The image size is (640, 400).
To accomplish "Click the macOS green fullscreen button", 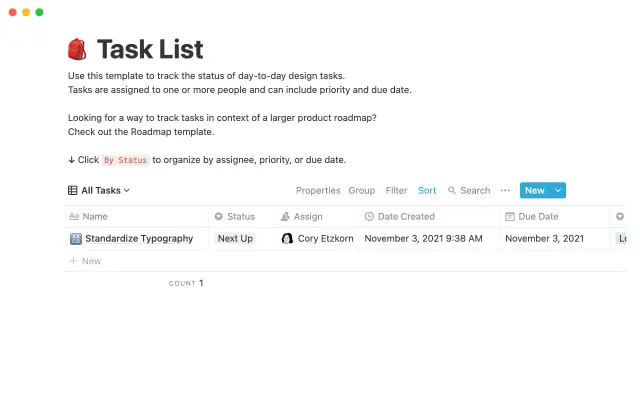I will [39, 12].
